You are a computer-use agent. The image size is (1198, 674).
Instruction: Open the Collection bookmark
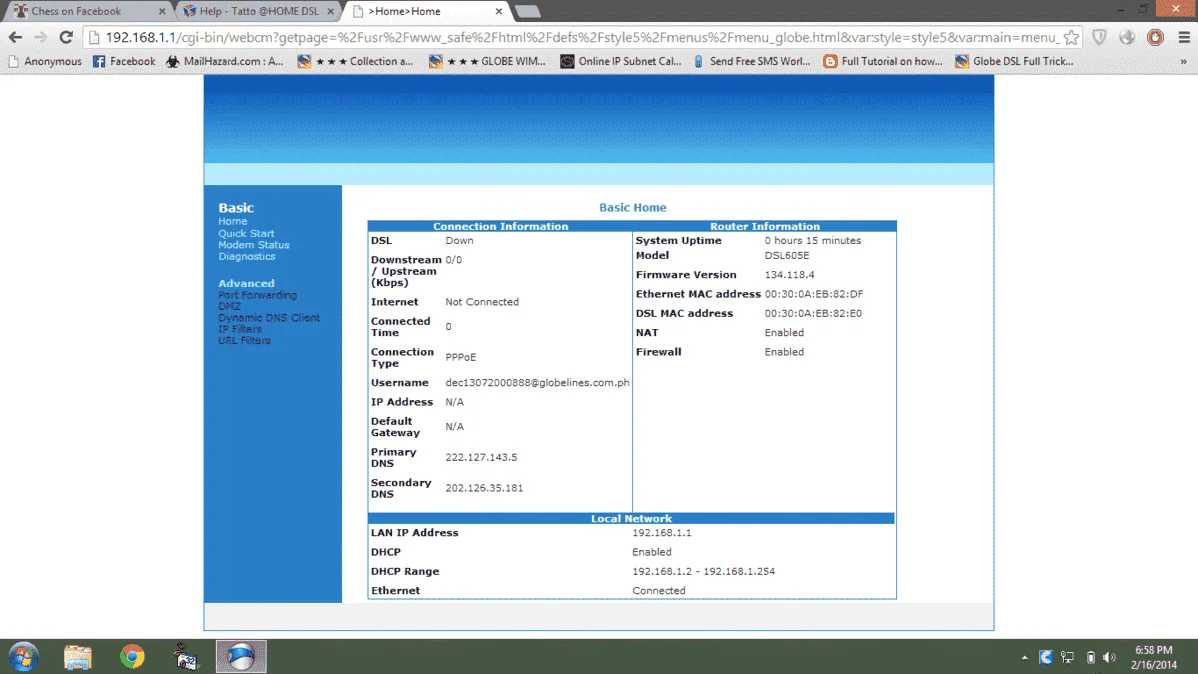click(x=355, y=61)
